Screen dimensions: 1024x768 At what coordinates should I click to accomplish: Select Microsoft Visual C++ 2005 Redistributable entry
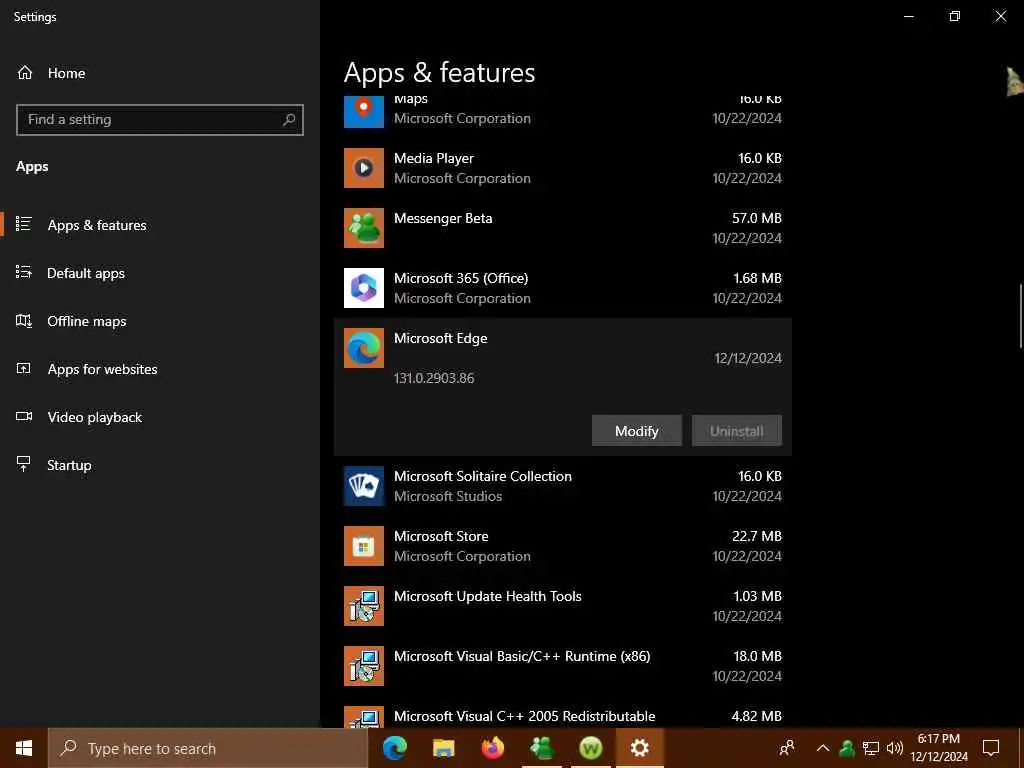tap(524, 716)
